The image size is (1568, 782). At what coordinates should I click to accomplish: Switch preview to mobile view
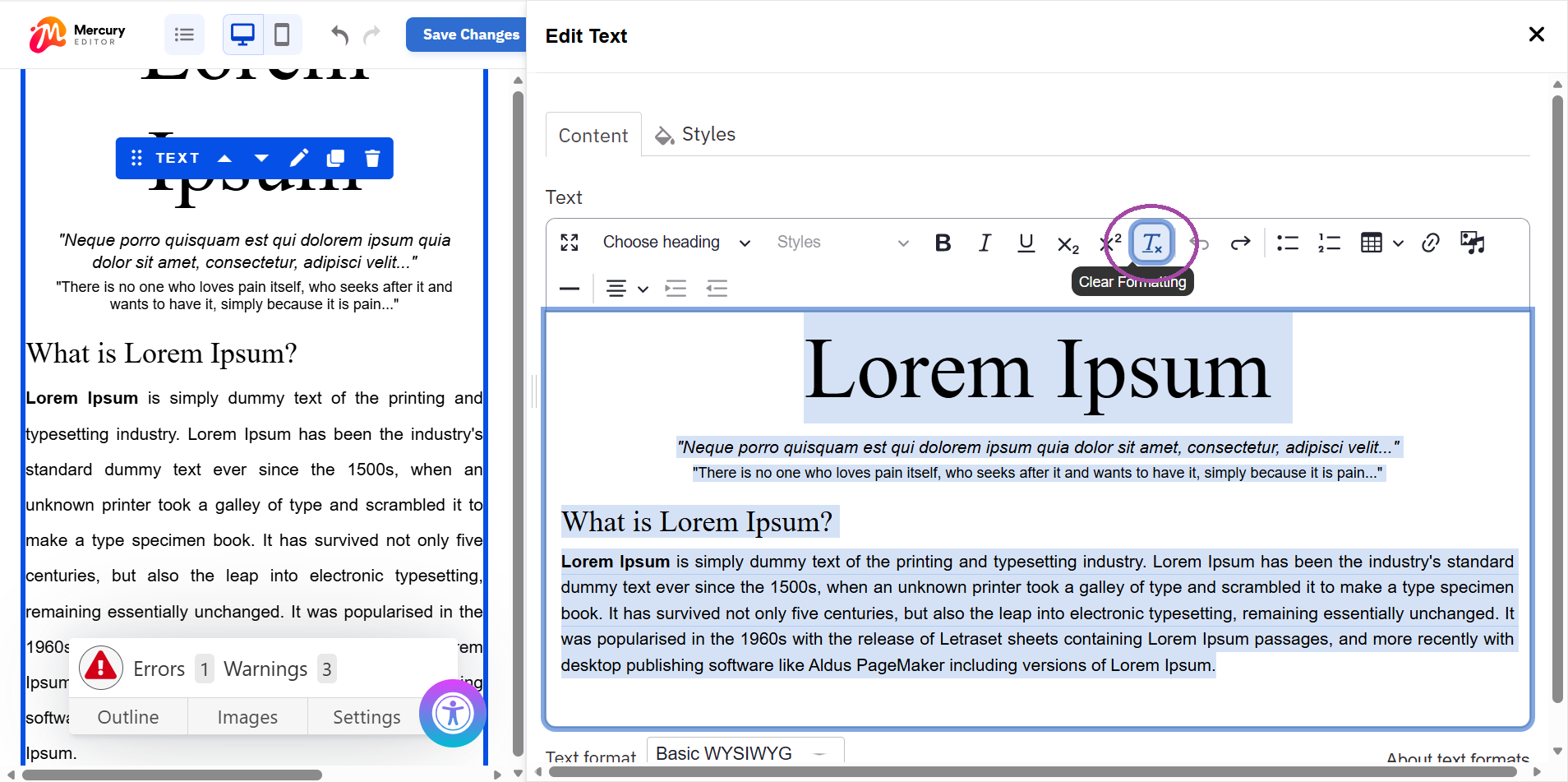[282, 34]
